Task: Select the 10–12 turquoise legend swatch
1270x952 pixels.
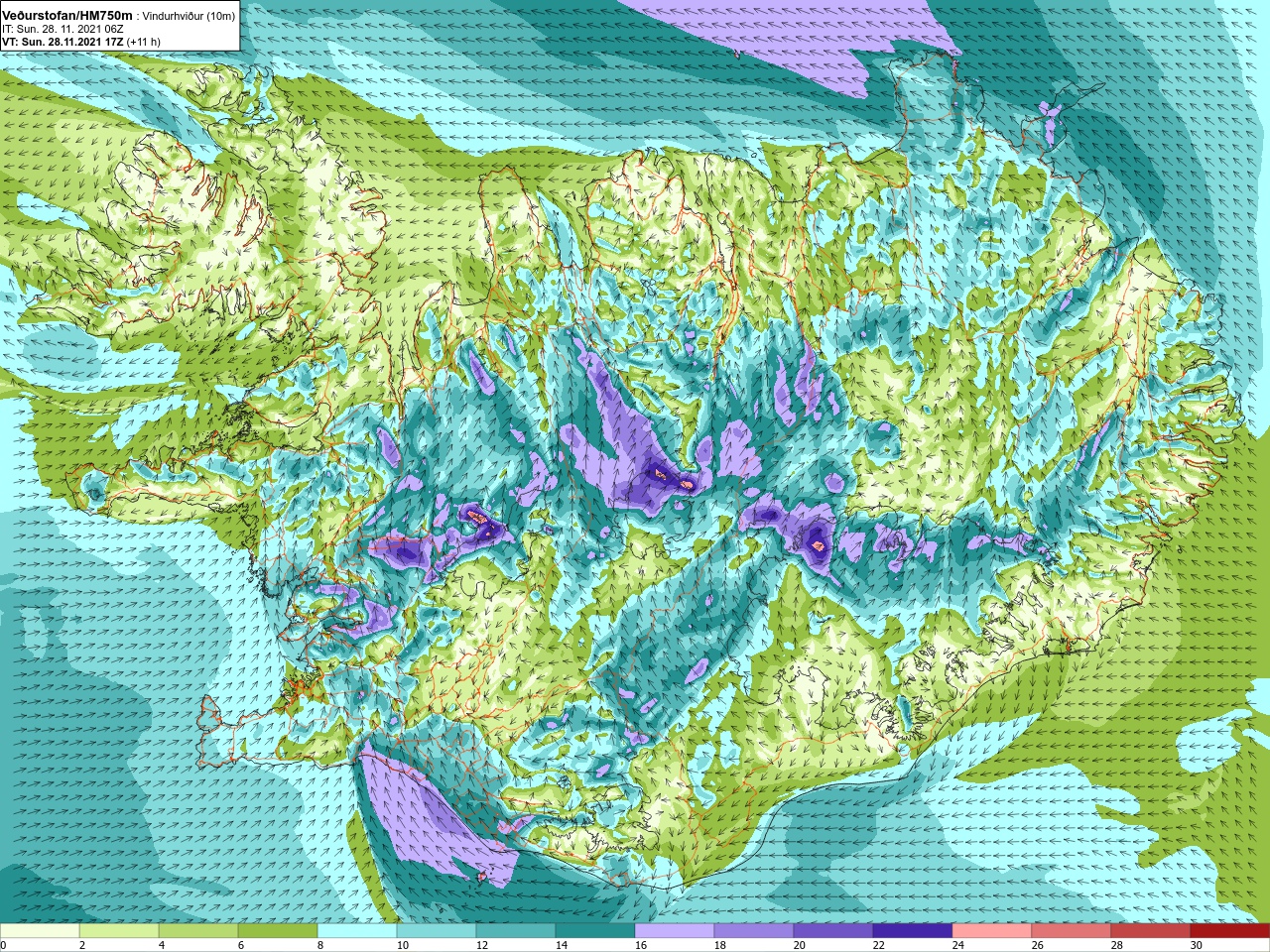Action: point(437,931)
